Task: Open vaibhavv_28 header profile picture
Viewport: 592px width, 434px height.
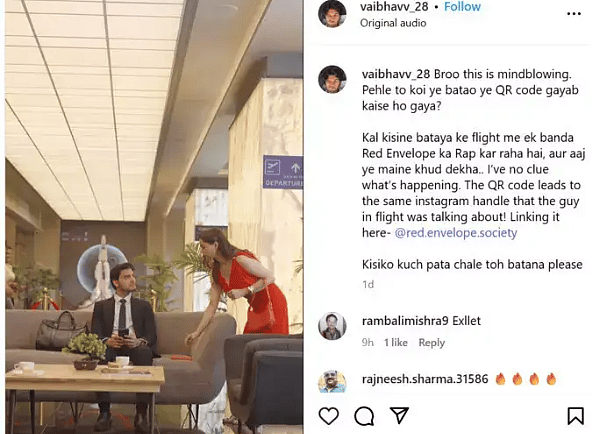Action: click(332, 14)
